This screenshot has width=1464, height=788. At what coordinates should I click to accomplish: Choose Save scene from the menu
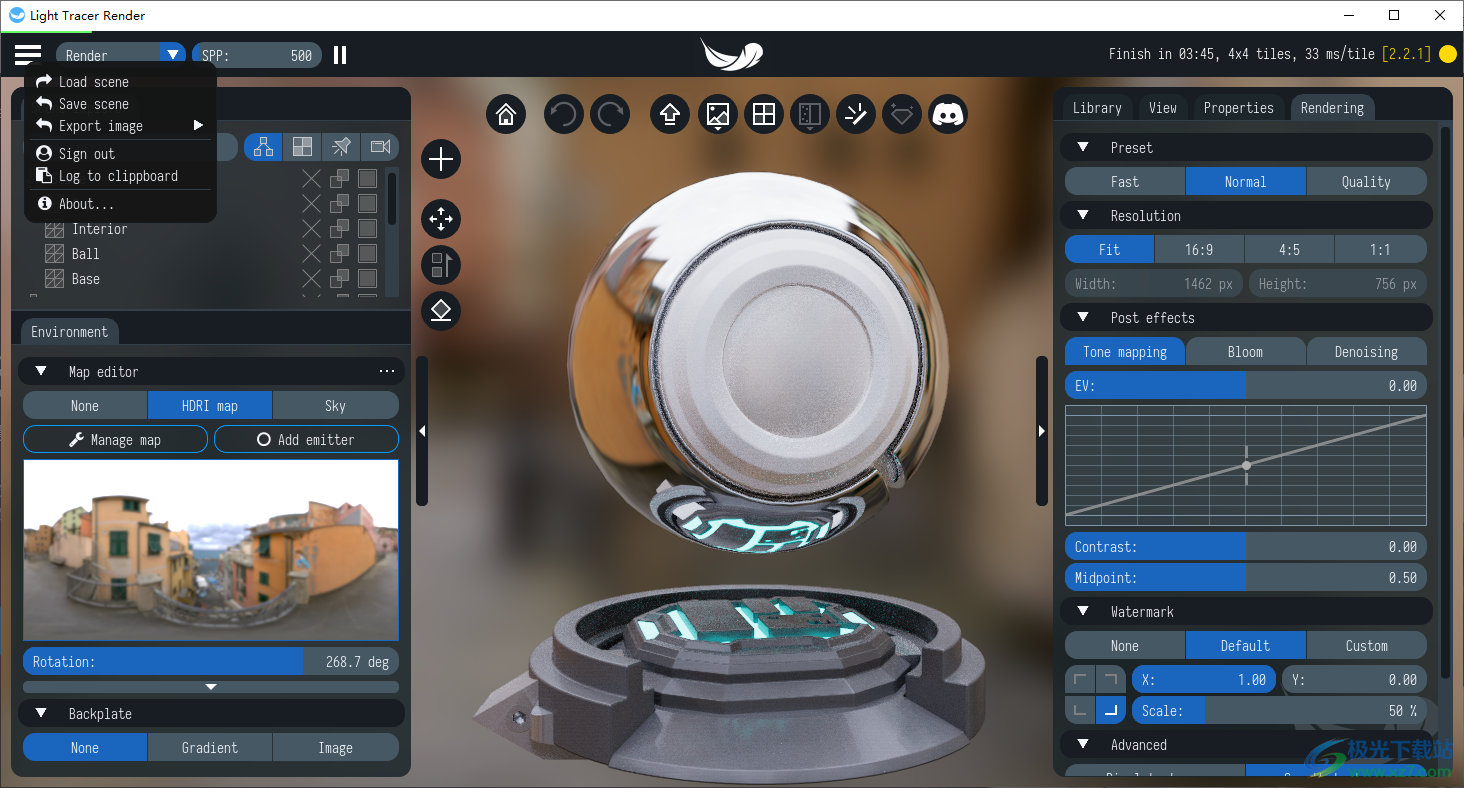pos(94,103)
